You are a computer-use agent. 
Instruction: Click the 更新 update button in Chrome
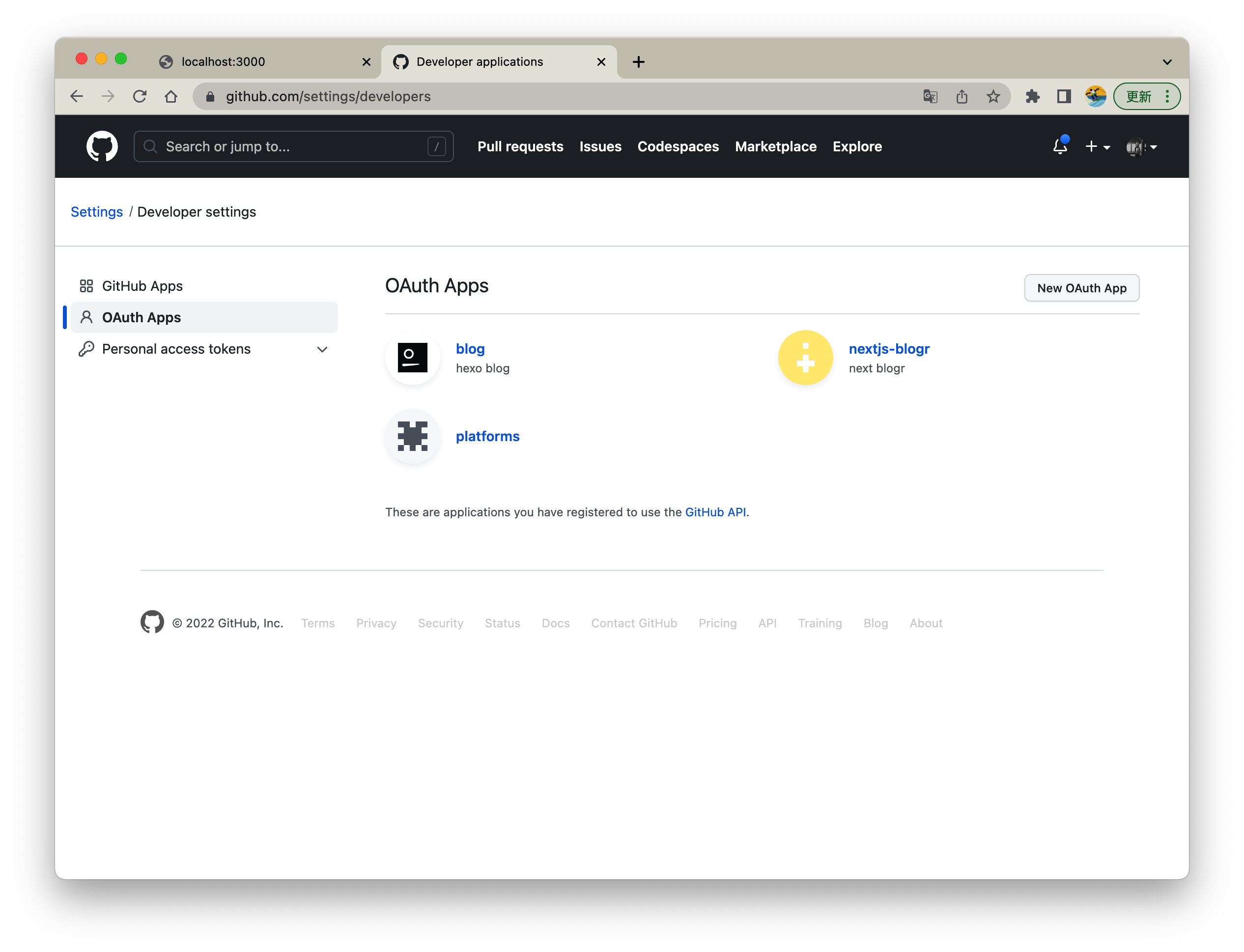1147,96
